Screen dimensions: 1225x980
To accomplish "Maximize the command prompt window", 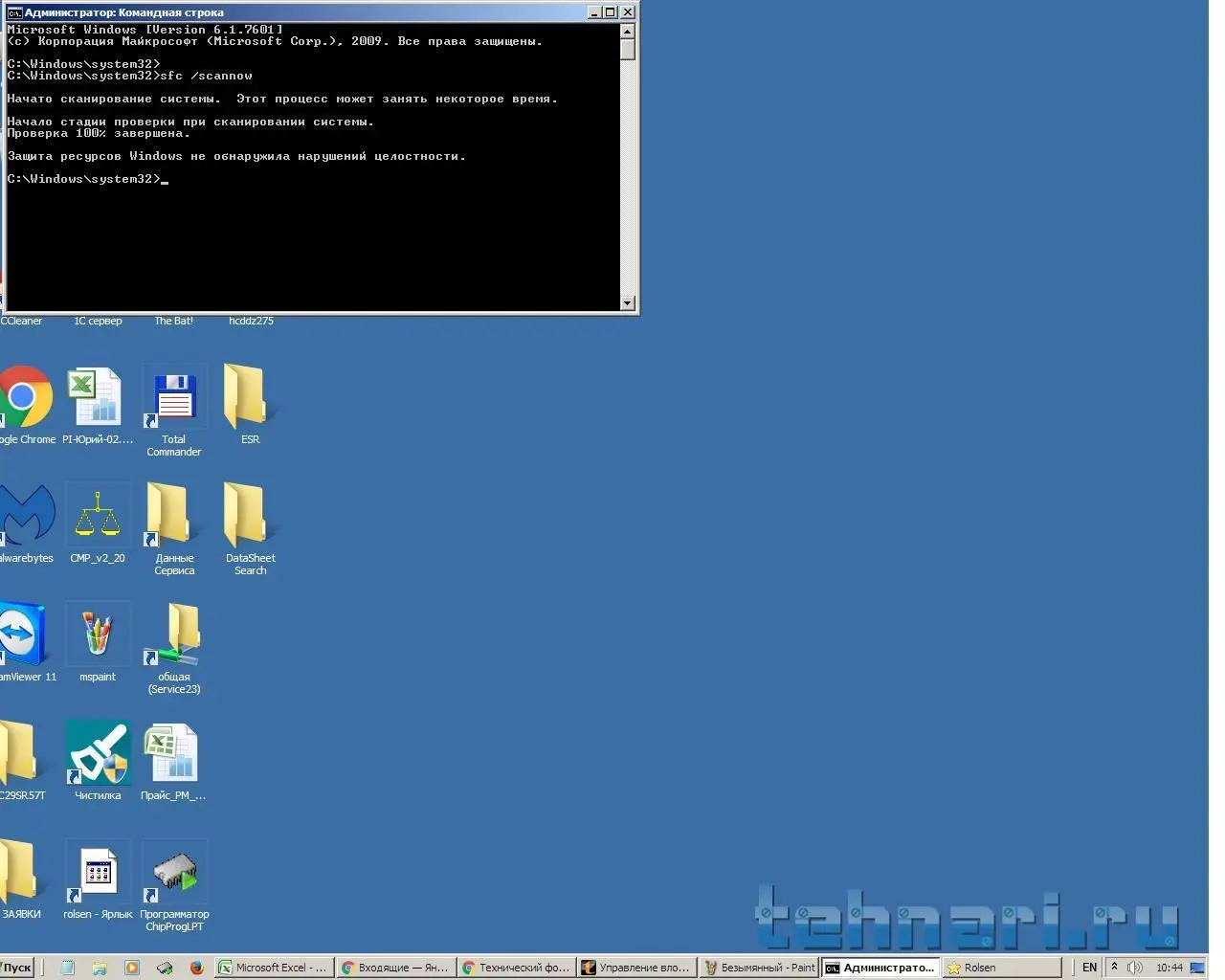I will coord(610,12).
